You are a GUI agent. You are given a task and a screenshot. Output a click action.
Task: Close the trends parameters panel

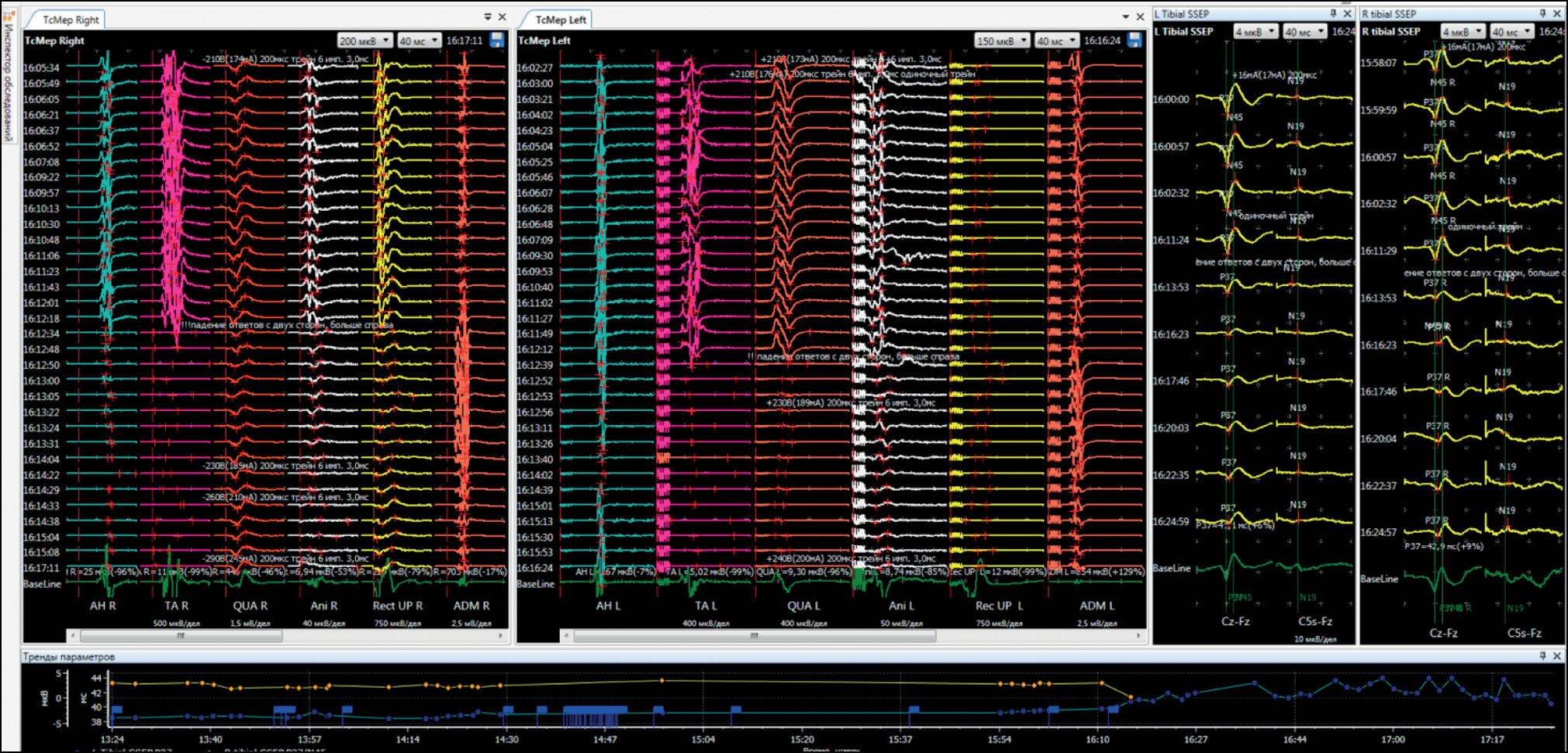click(x=1556, y=656)
